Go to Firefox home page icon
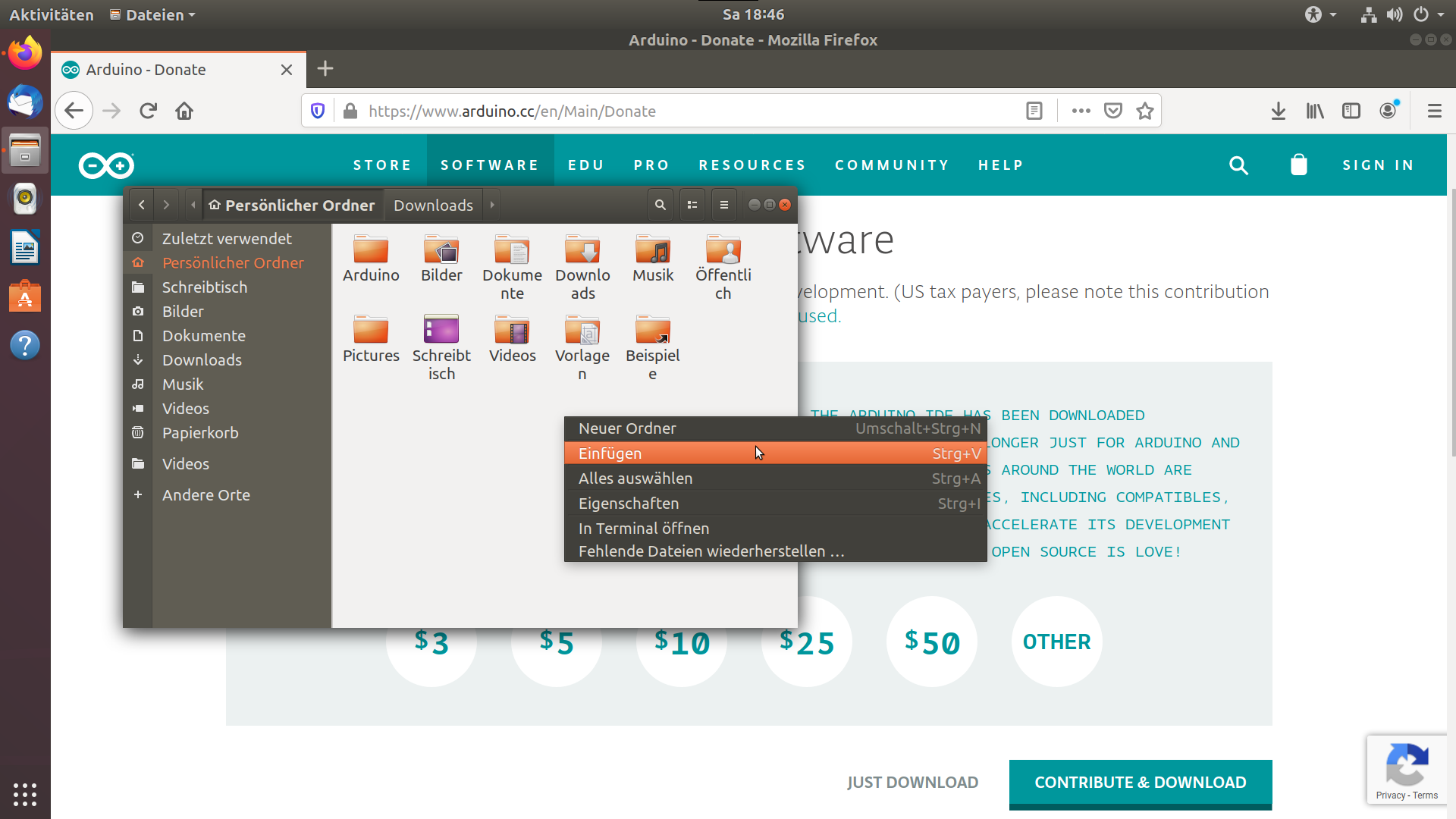1456x819 pixels. [x=184, y=111]
